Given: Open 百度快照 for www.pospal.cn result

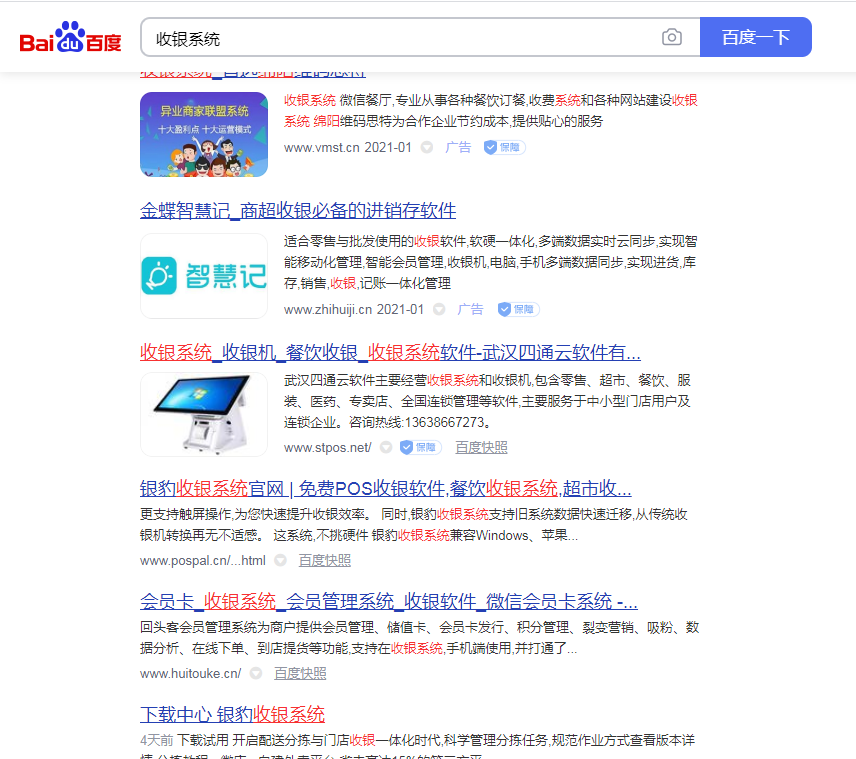Looking at the screenshot, I should [325, 561].
